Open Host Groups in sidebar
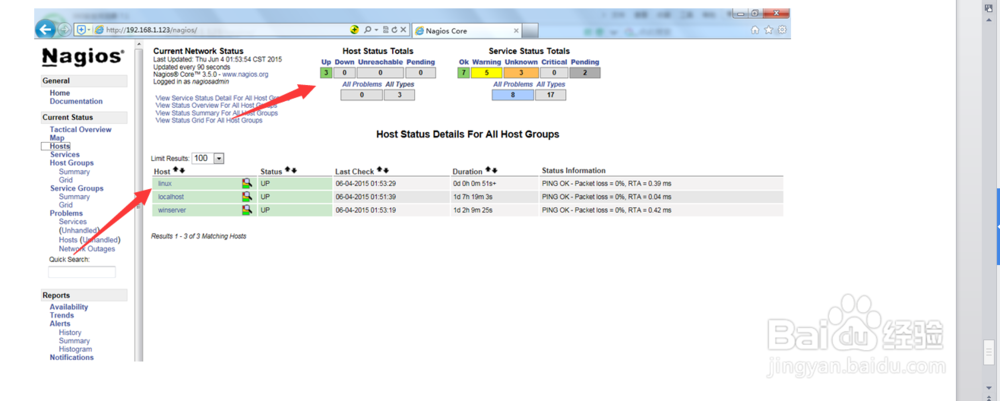 71,163
